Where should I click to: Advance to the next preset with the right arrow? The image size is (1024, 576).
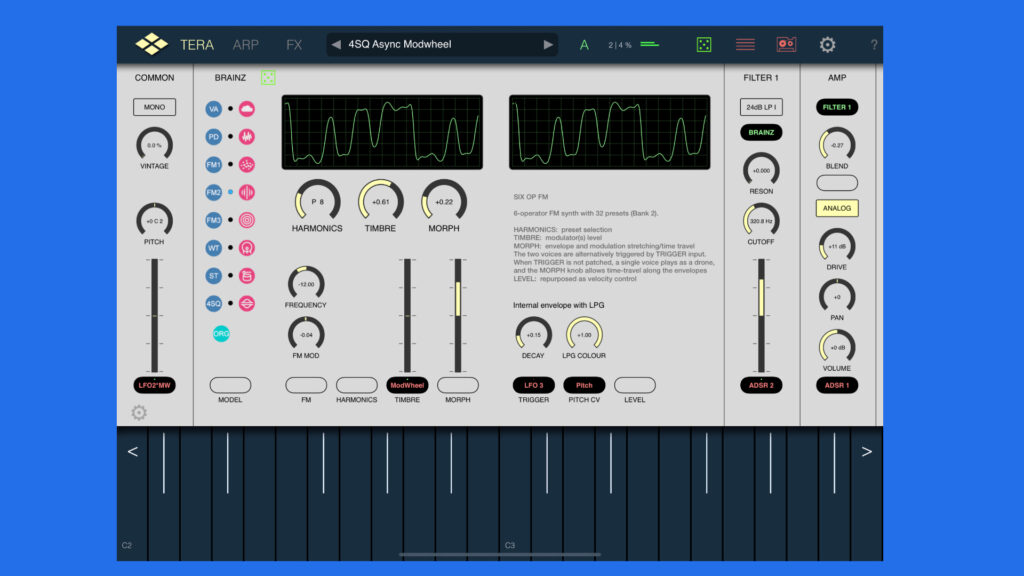(x=548, y=44)
